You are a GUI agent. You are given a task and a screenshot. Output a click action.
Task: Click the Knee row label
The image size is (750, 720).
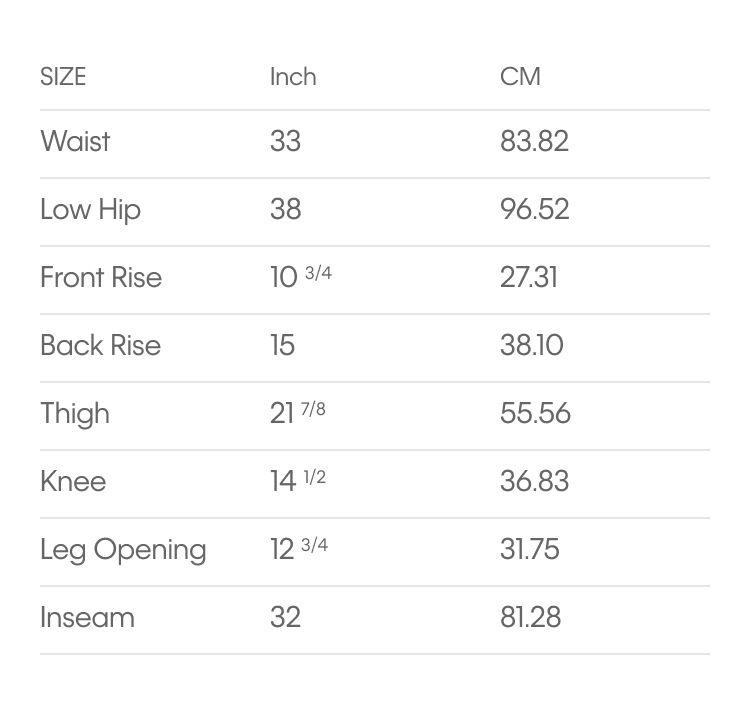(73, 481)
